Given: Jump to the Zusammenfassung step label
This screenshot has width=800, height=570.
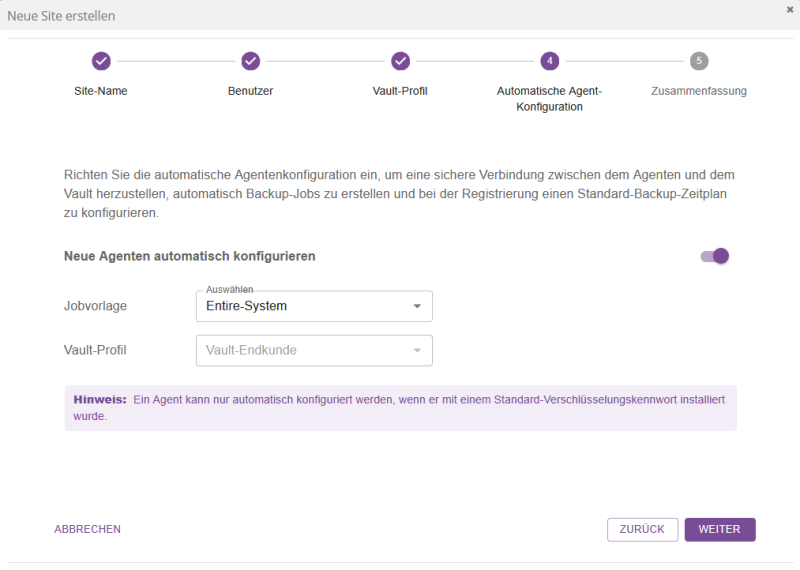Looking at the screenshot, I should click(699, 91).
